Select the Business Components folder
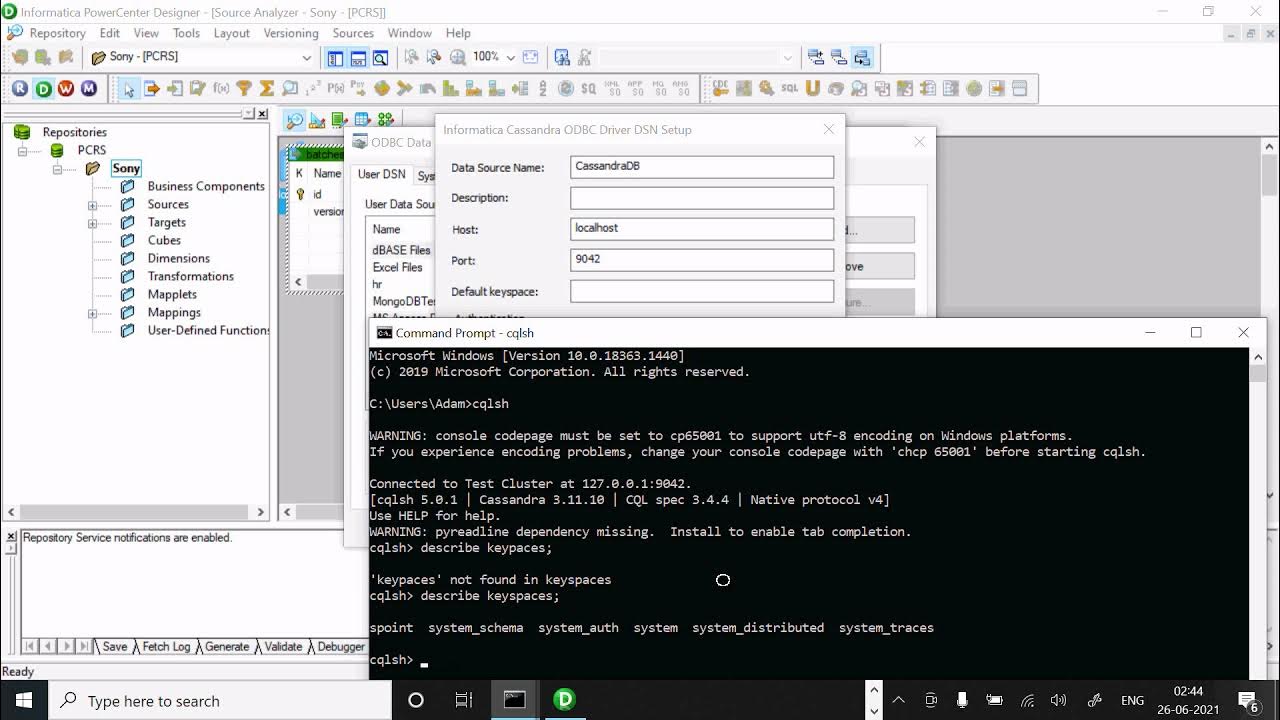Viewport: 1280px width, 720px height. (x=206, y=186)
